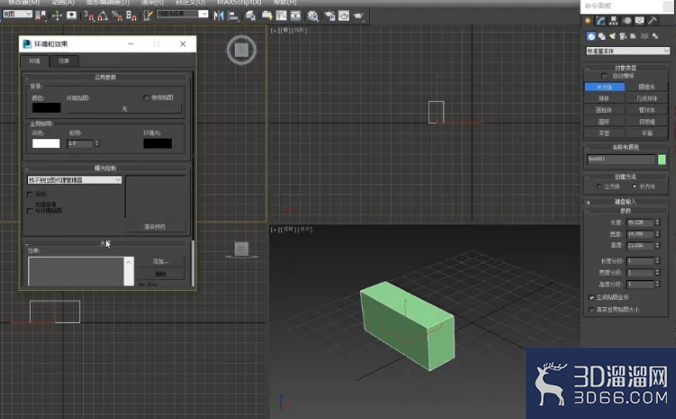Click the Edit Named Selection Sets icon
The height and width of the screenshot is (419, 676).
pyautogui.click(x=147, y=16)
